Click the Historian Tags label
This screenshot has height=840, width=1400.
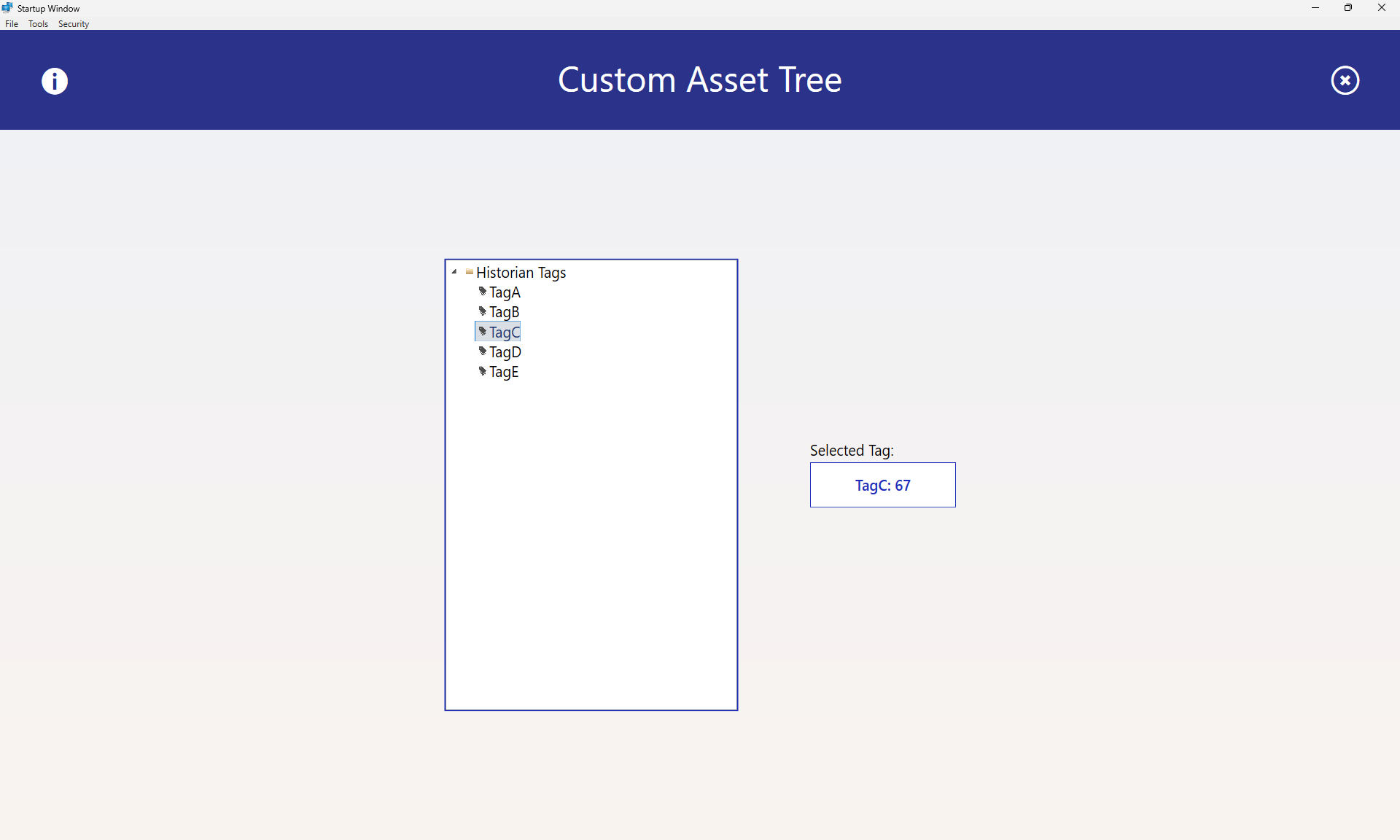(x=521, y=273)
